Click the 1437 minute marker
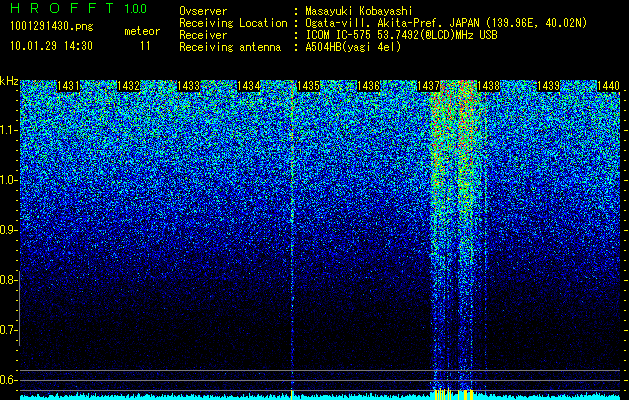The image size is (629, 400). (428, 86)
